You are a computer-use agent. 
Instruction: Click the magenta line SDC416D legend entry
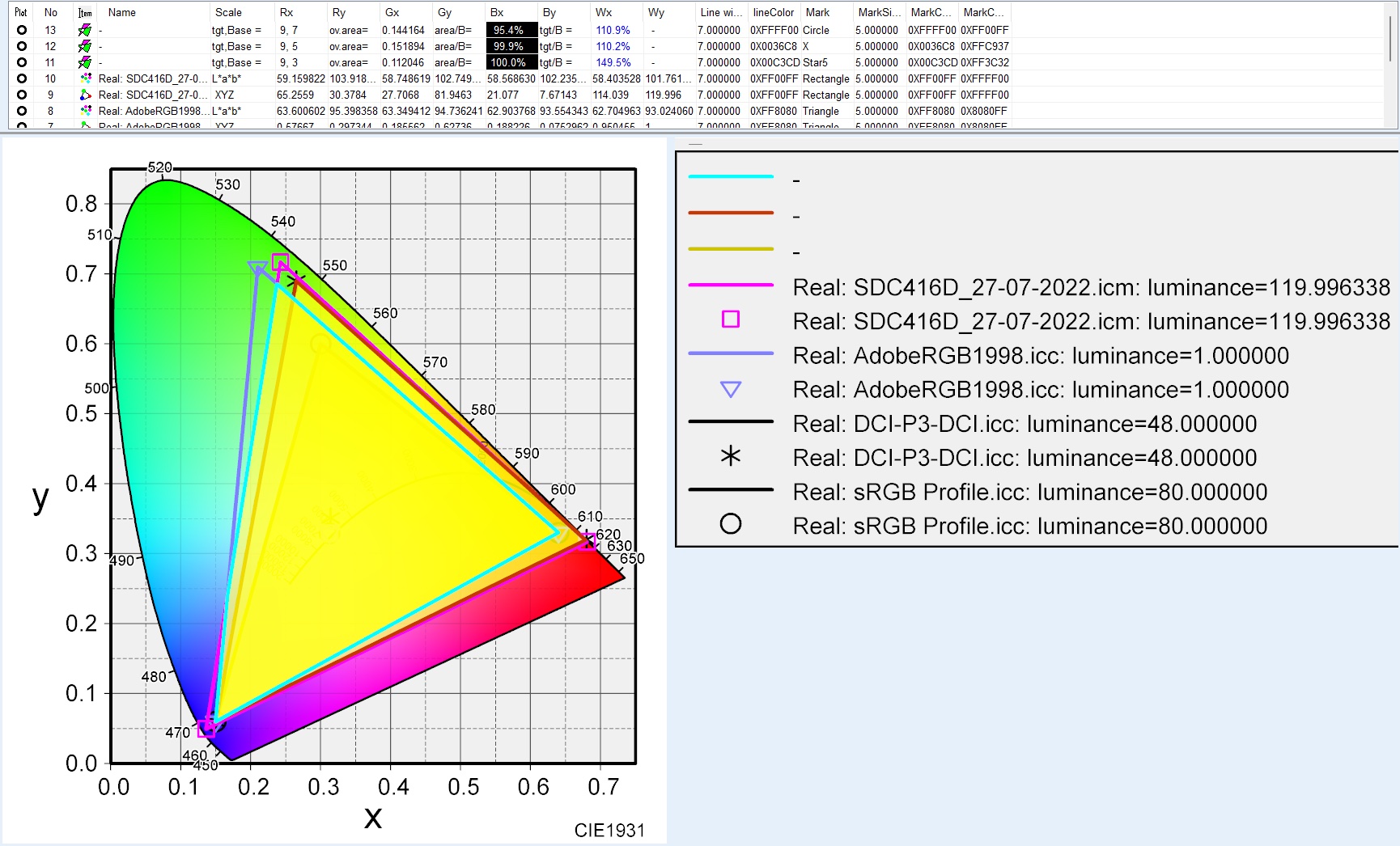731,285
